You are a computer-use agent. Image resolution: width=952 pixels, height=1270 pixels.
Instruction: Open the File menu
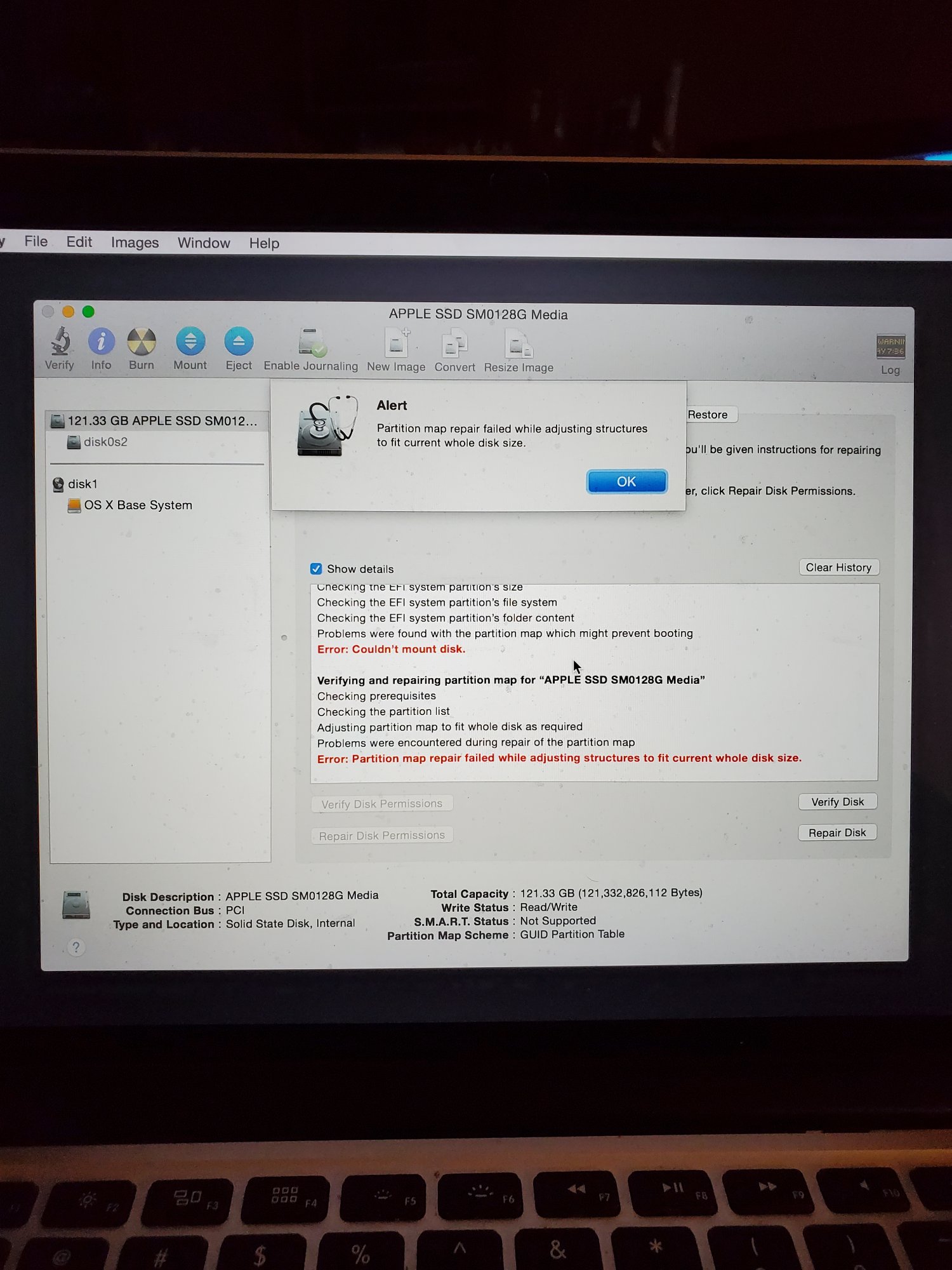pos(36,241)
